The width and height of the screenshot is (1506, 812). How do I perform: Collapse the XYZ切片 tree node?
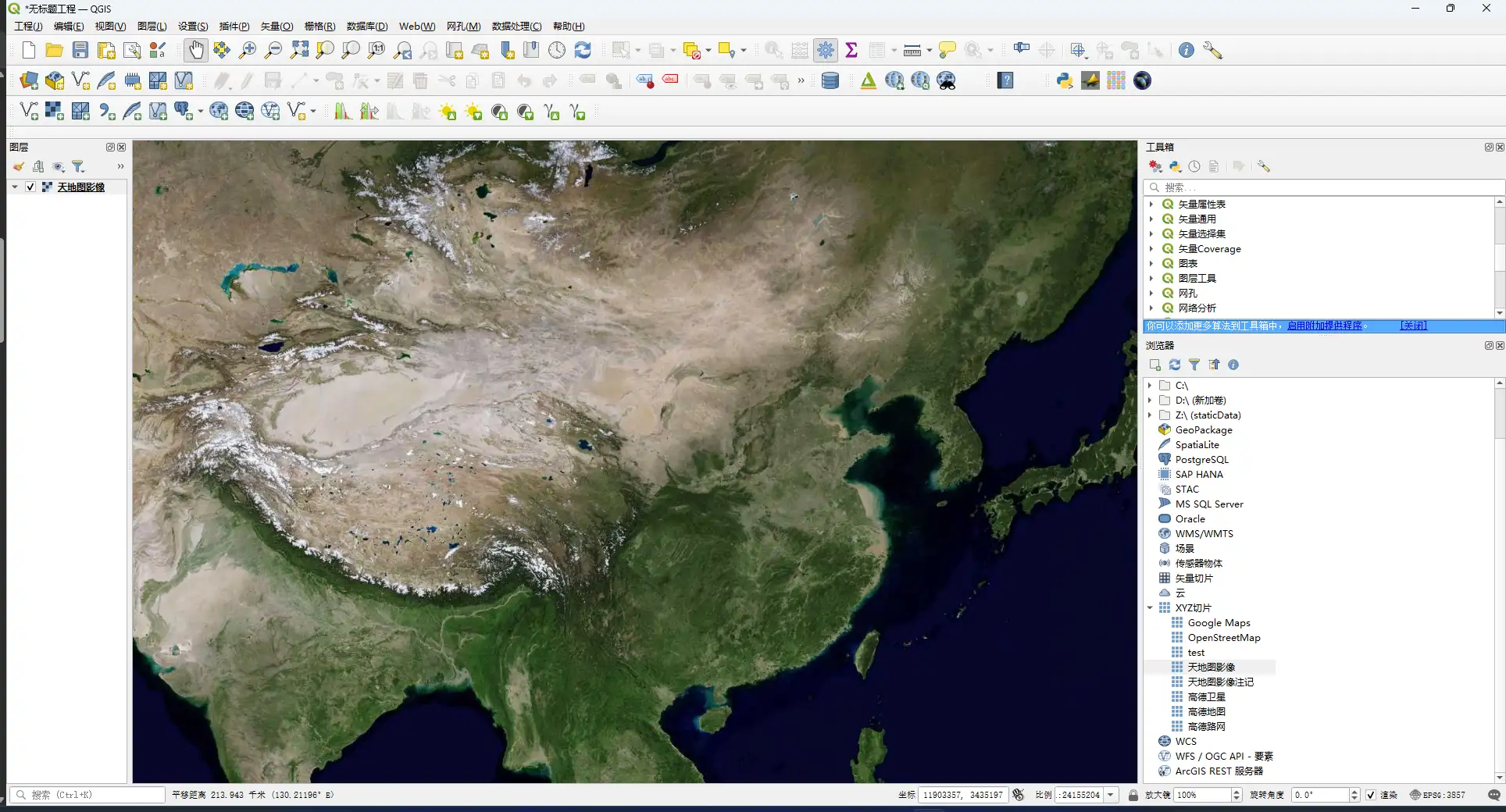pos(1151,607)
